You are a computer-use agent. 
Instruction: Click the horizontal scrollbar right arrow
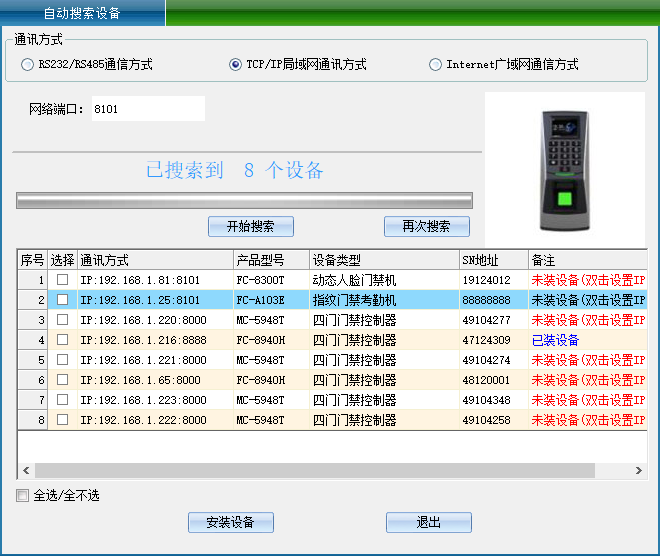coord(639,470)
